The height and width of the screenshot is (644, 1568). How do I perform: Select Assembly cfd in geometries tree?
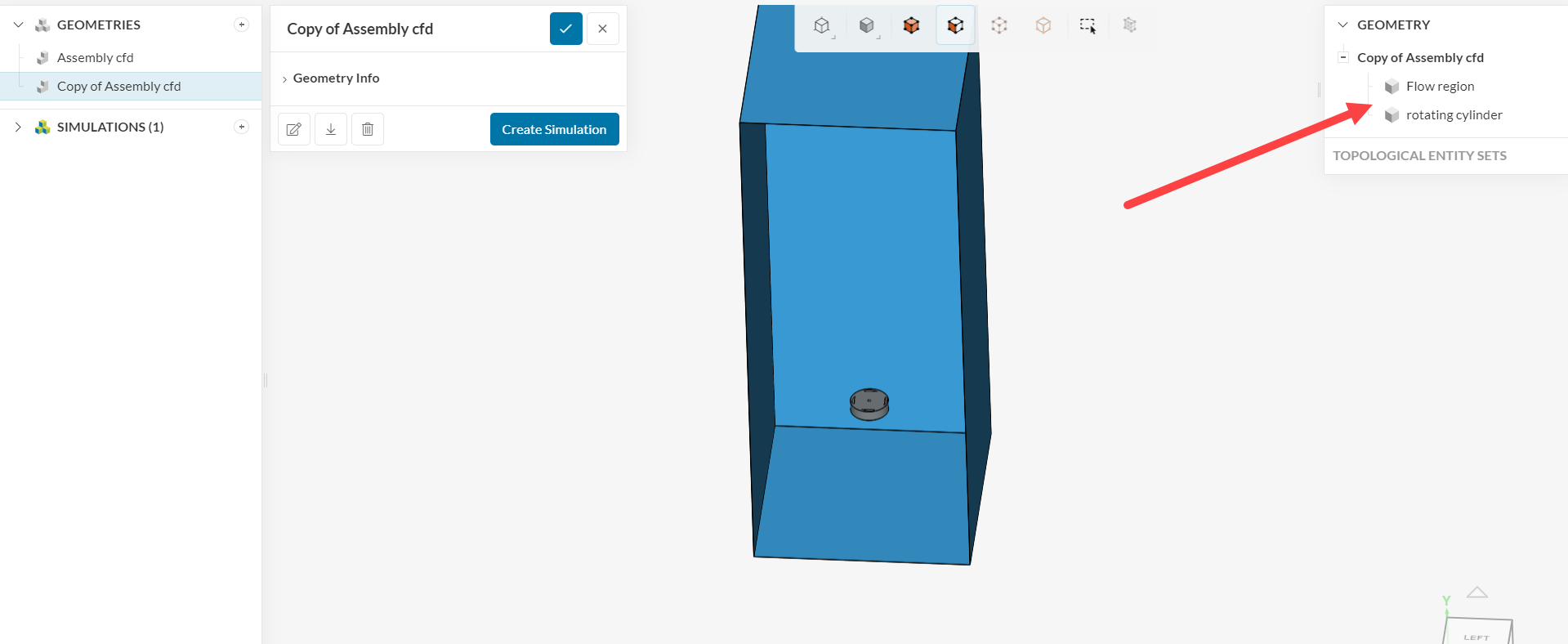point(95,58)
